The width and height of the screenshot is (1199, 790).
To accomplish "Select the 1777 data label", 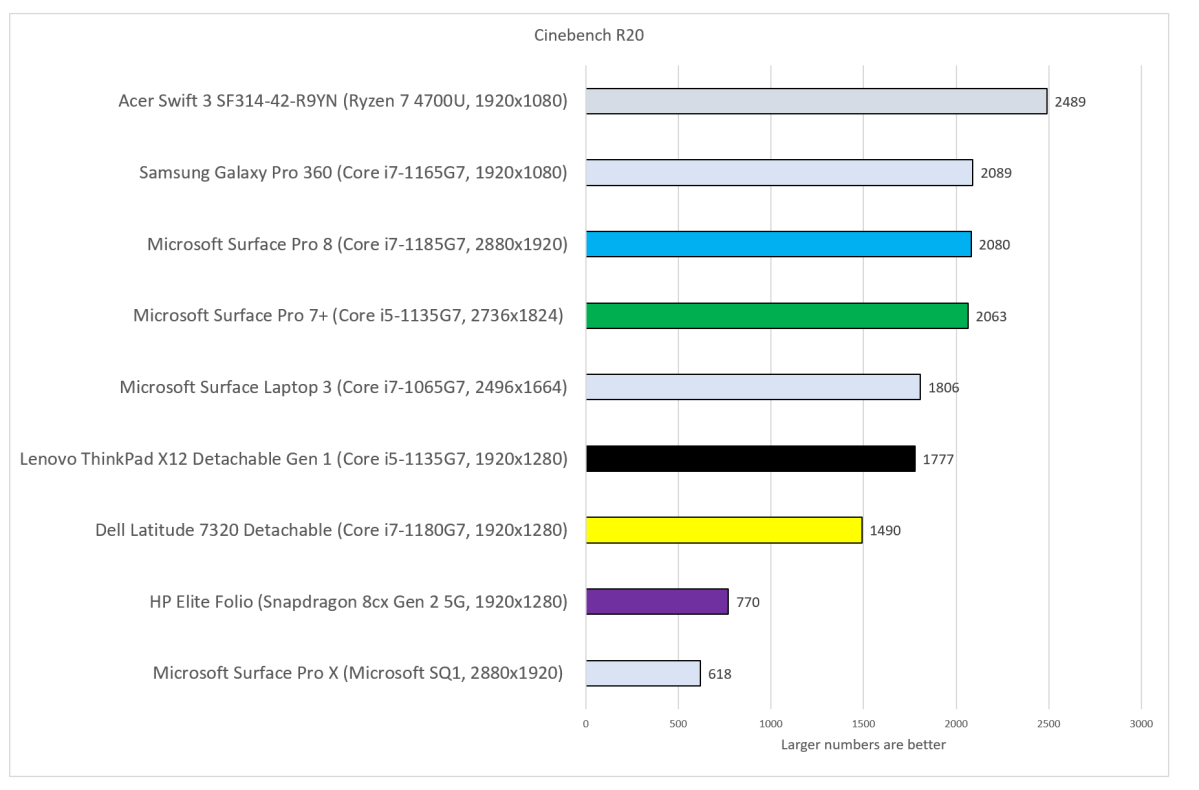I will click(938, 460).
